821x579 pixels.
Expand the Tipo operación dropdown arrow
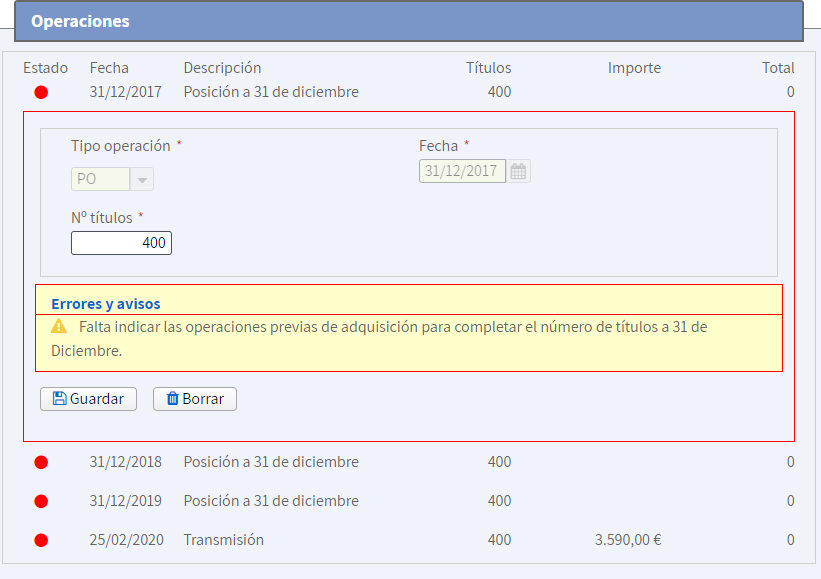142,180
